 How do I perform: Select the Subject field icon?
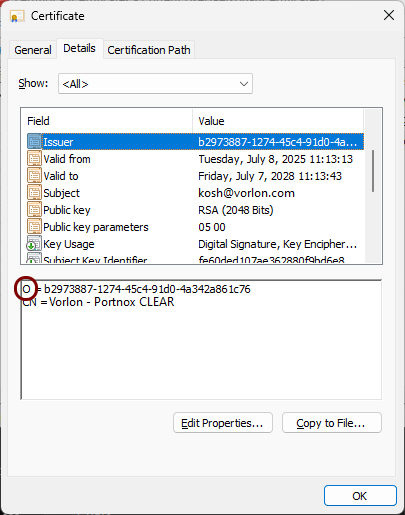click(x=34, y=193)
